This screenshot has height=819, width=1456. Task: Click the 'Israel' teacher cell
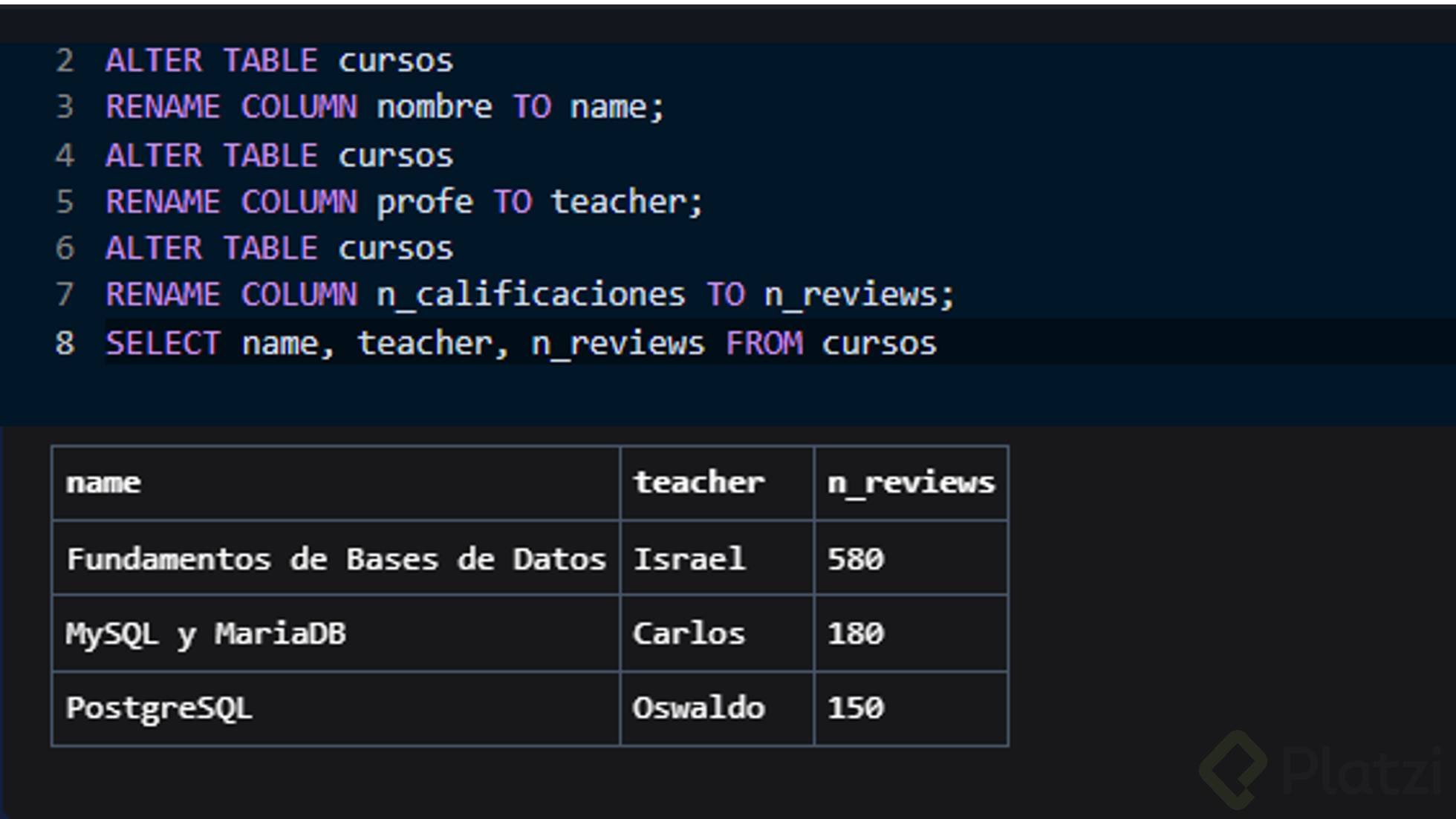pyautogui.click(x=689, y=559)
